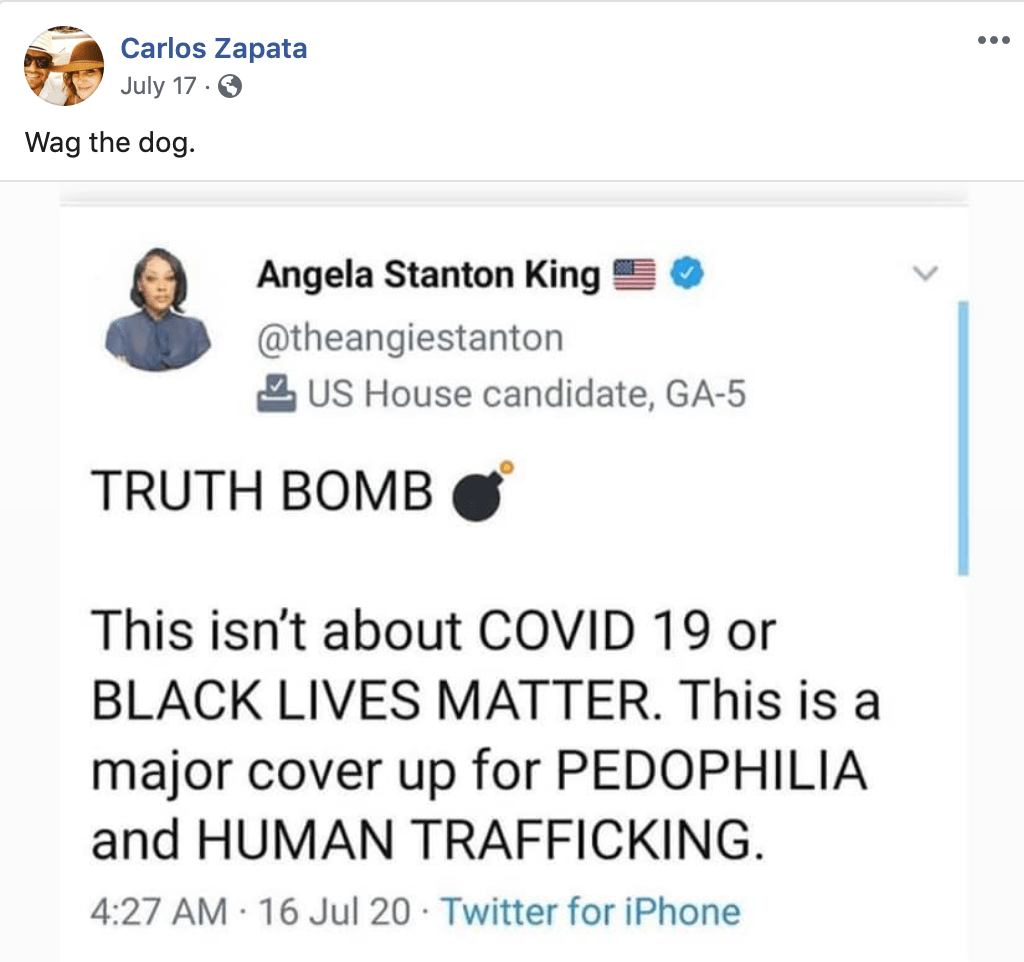The image size is (1024, 962).
Task: Click the blue vertical scroll bar
Action: tap(963, 438)
